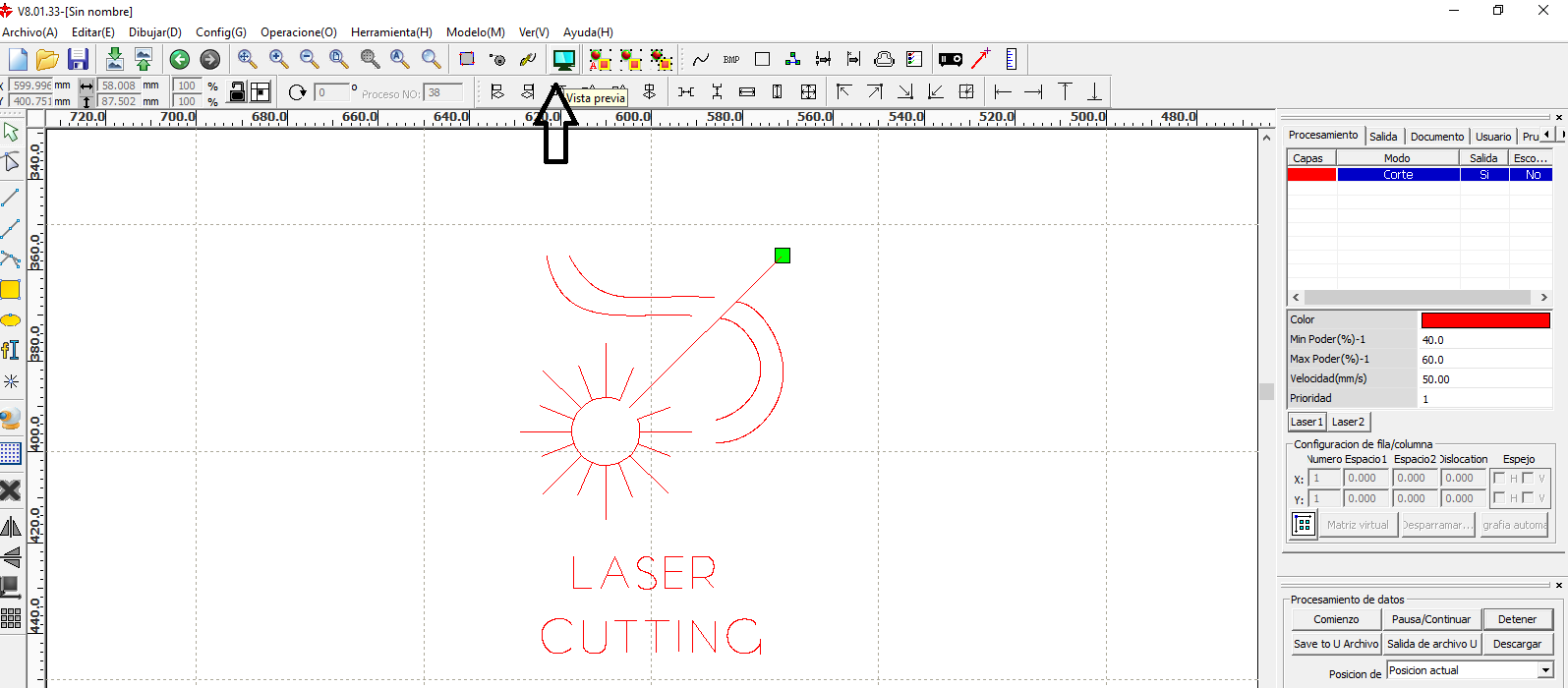Switch to the Salida tab

(1383, 137)
